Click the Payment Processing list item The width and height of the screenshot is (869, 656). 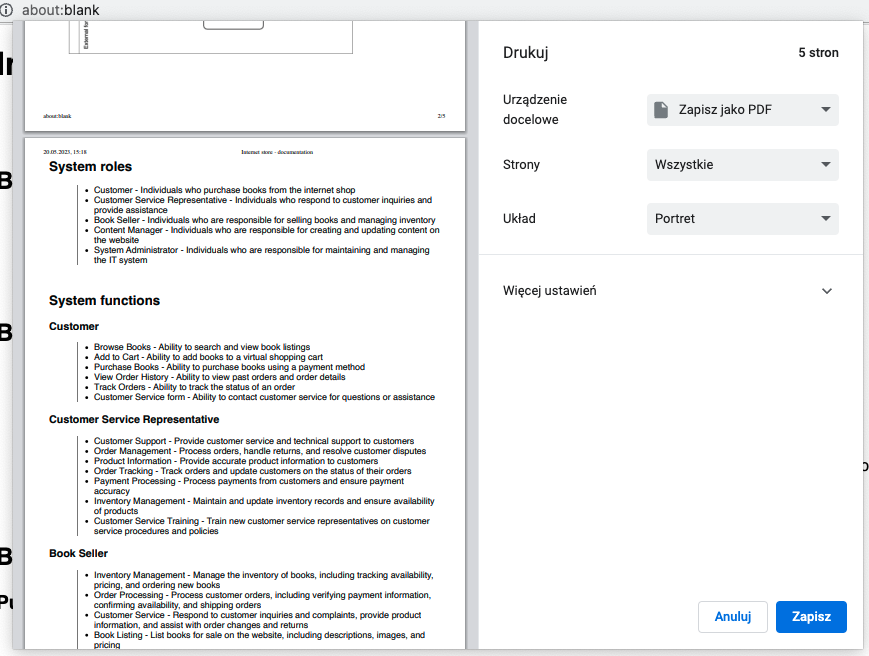tap(249, 486)
